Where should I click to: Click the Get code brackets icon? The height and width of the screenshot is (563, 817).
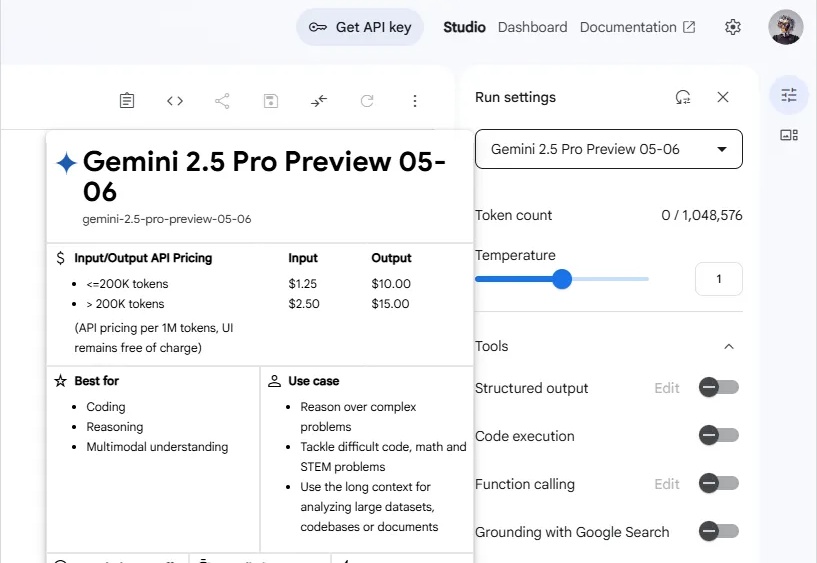point(175,101)
